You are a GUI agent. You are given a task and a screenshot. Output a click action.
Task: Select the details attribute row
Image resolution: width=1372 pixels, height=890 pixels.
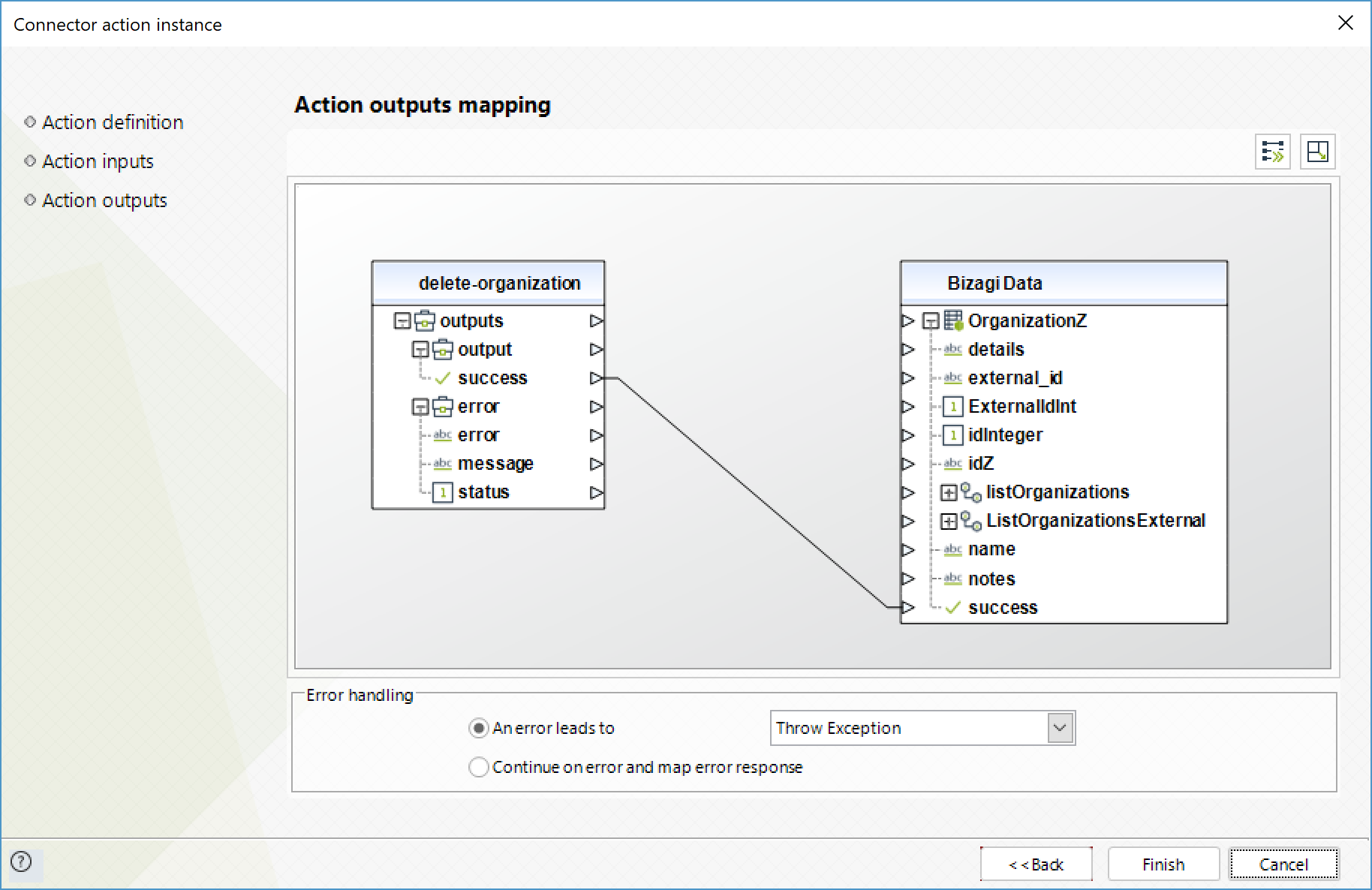pos(996,349)
